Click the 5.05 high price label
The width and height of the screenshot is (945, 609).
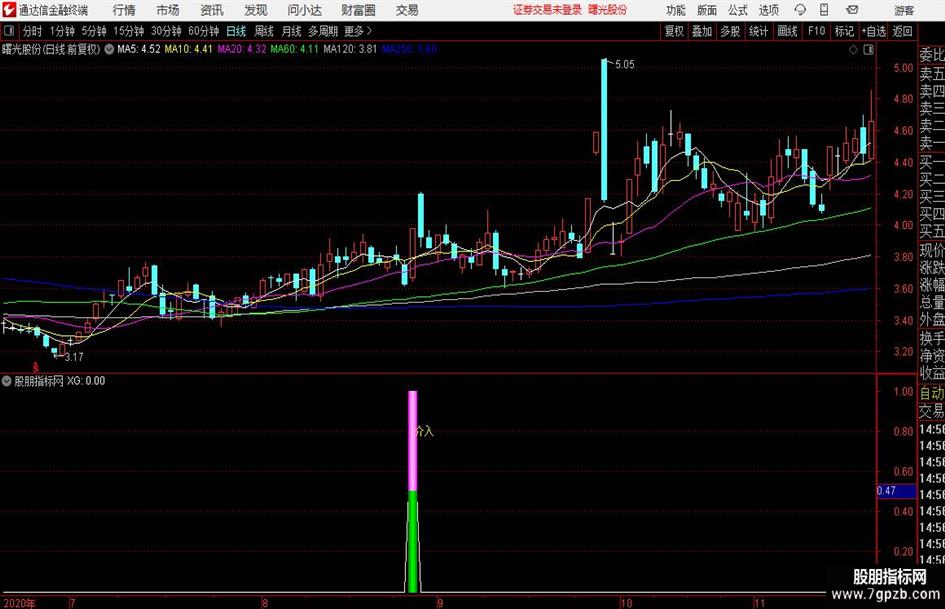[x=624, y=65]
